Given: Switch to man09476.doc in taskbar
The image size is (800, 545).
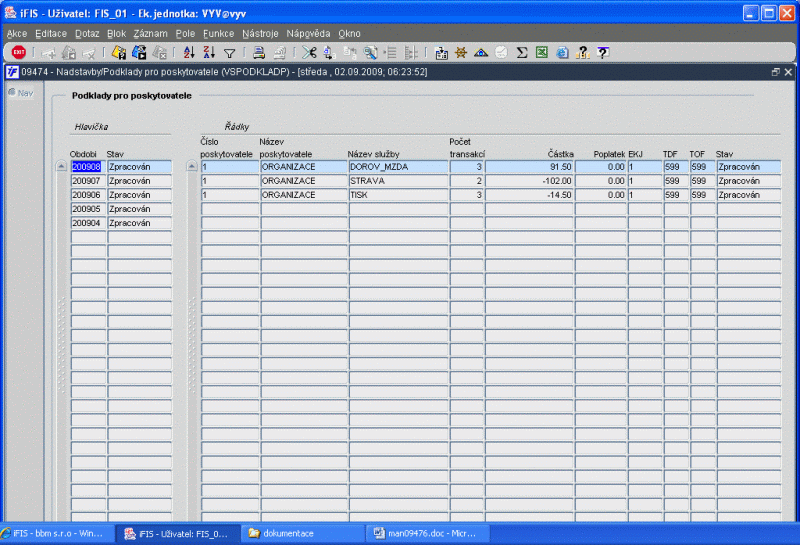Looking at the screenshot, I should 429,534.
